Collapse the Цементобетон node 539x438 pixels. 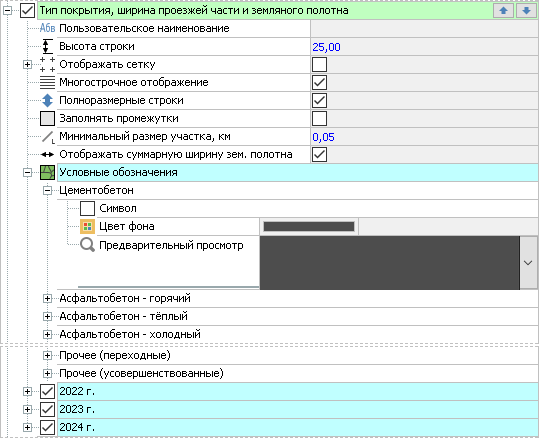pos(47,190)
